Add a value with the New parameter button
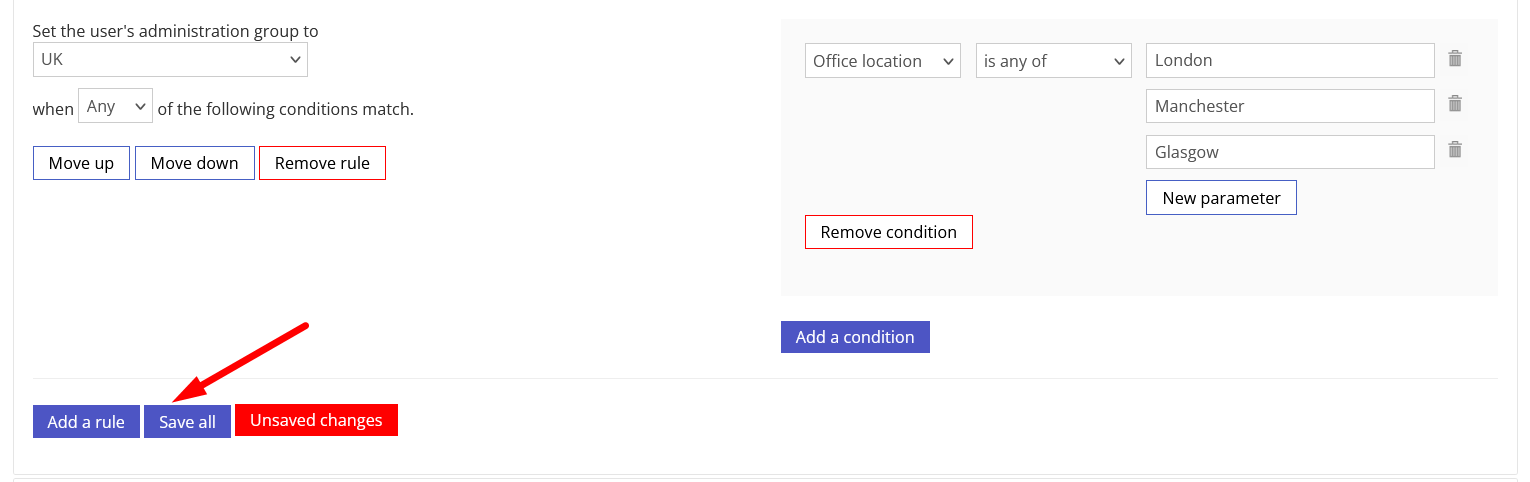 (x=1221, y=198)
